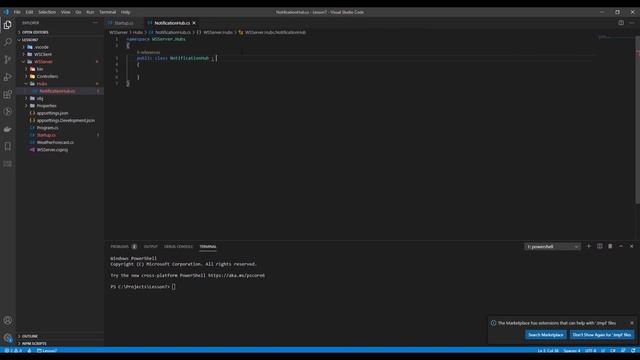
Task: Add a new terminal with plus icon
Action: tap(589, 246)
